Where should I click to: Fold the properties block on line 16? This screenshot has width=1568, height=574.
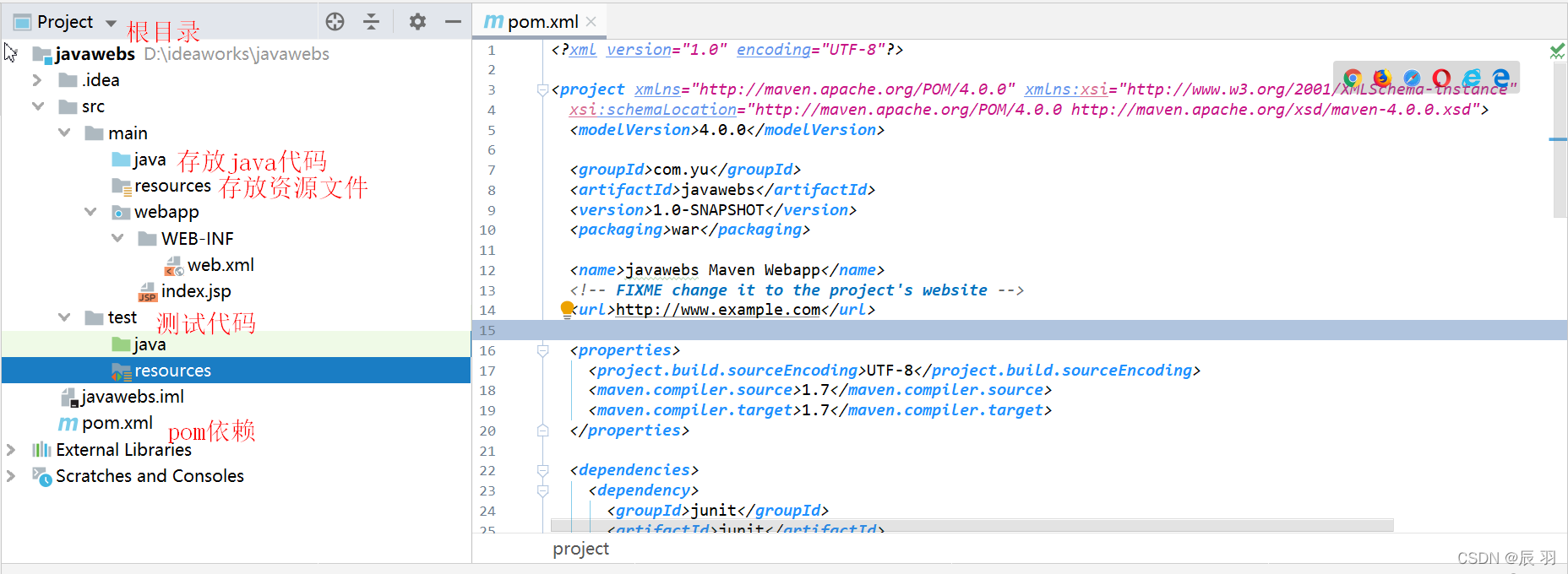coord(542,350)
